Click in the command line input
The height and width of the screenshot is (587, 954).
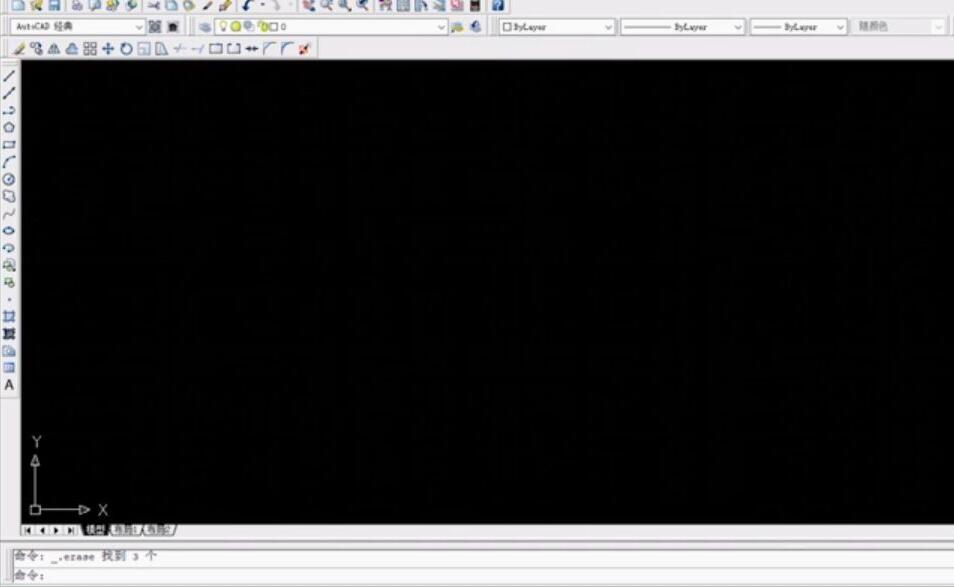point(483,575)
